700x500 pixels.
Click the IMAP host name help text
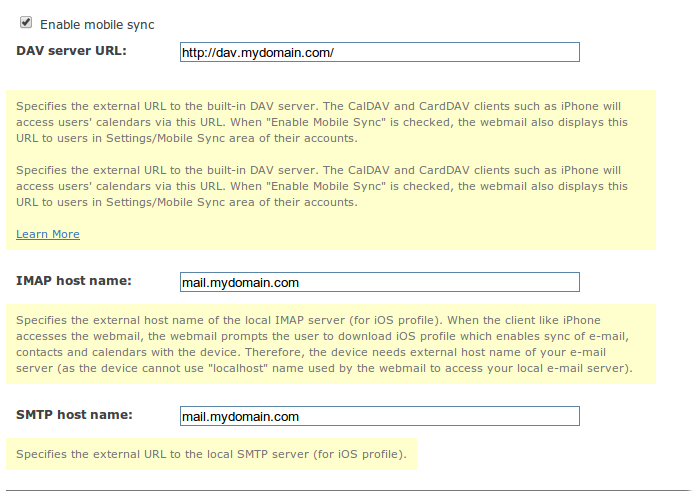click(x=322, y=344)
